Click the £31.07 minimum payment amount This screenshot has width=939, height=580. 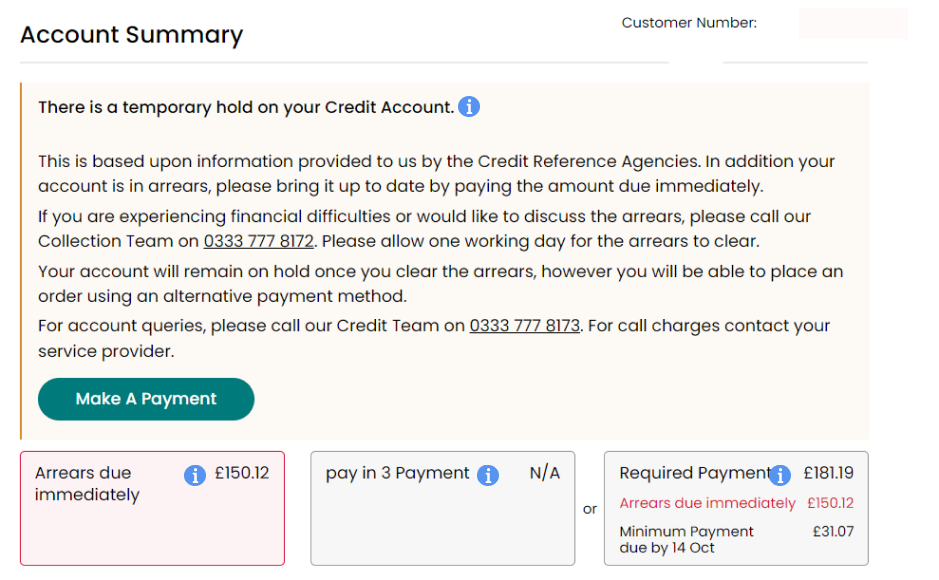click(x=833, y=532)
